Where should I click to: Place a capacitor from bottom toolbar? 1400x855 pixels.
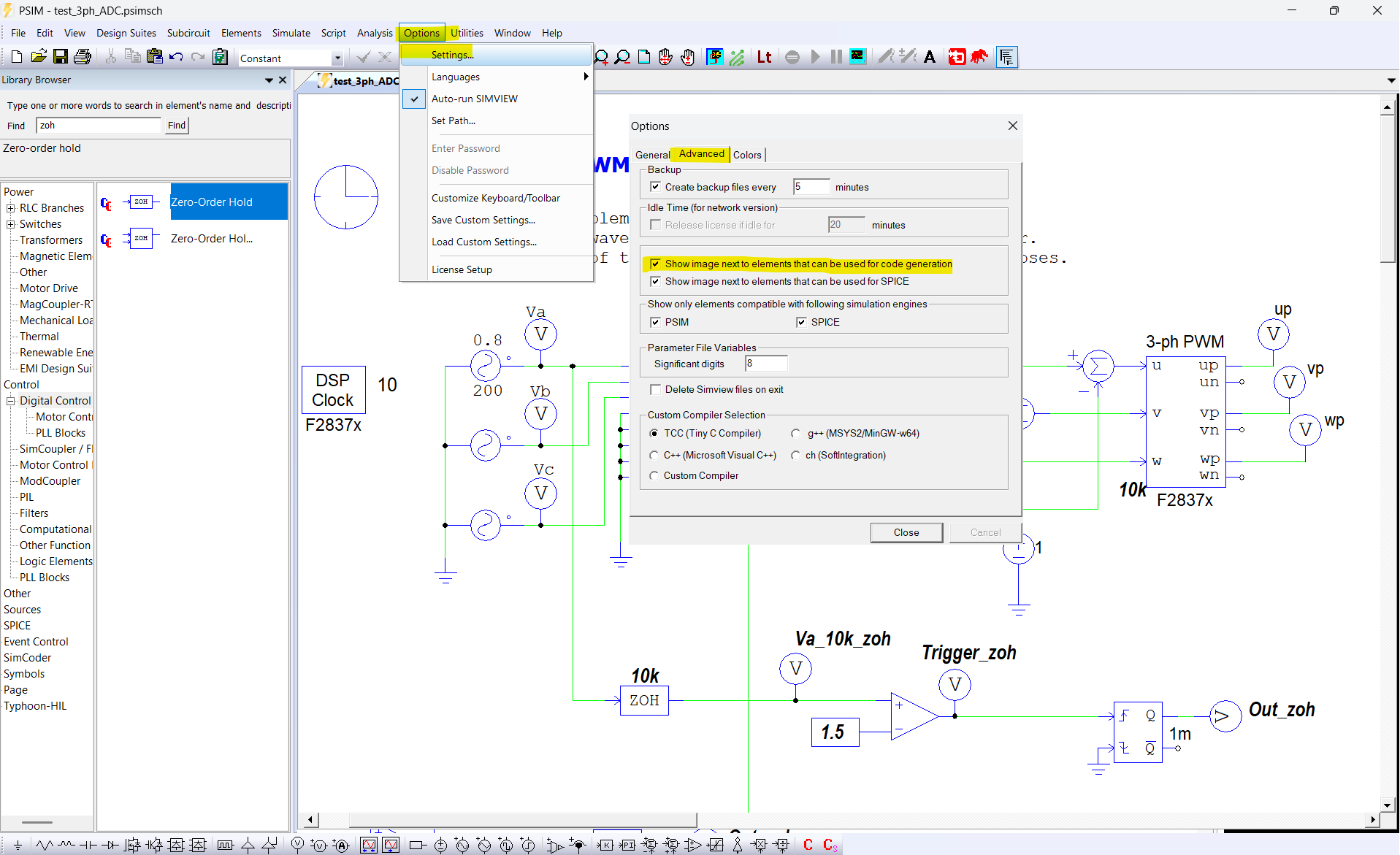click(88, 846)
